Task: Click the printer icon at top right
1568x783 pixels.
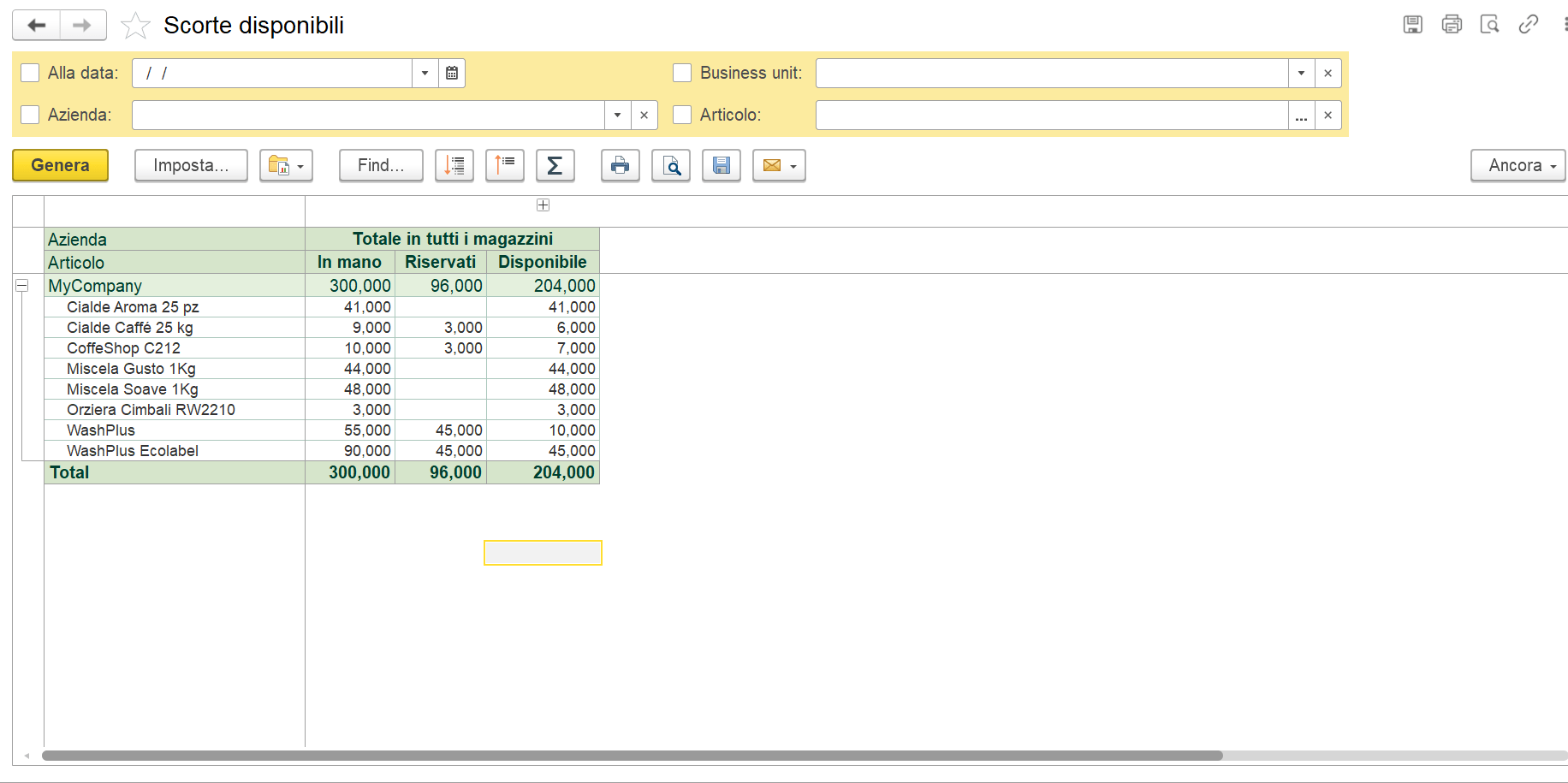Action: (x=1452, y=25)
